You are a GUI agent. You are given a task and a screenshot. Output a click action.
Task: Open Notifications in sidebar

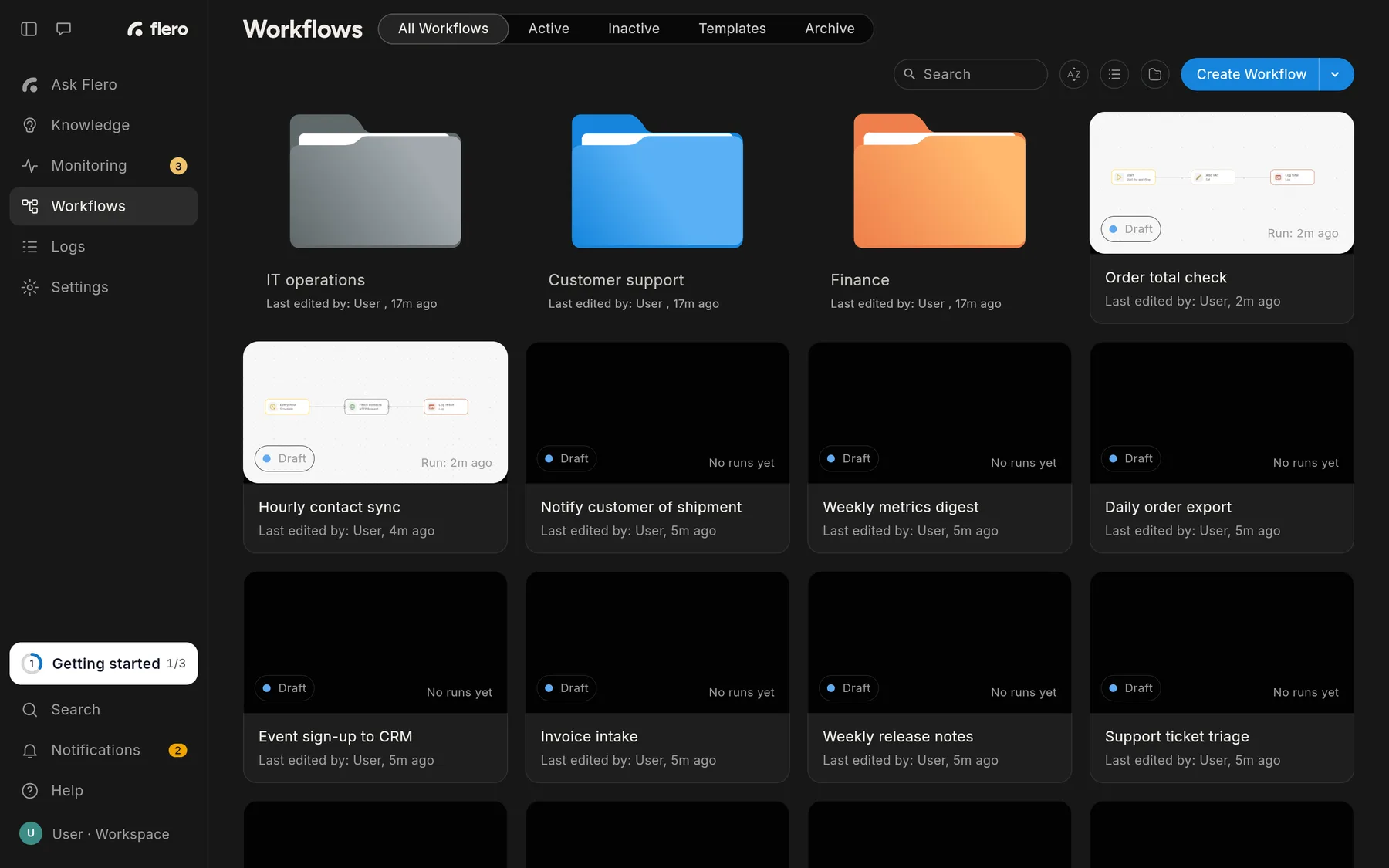[103, 750]
